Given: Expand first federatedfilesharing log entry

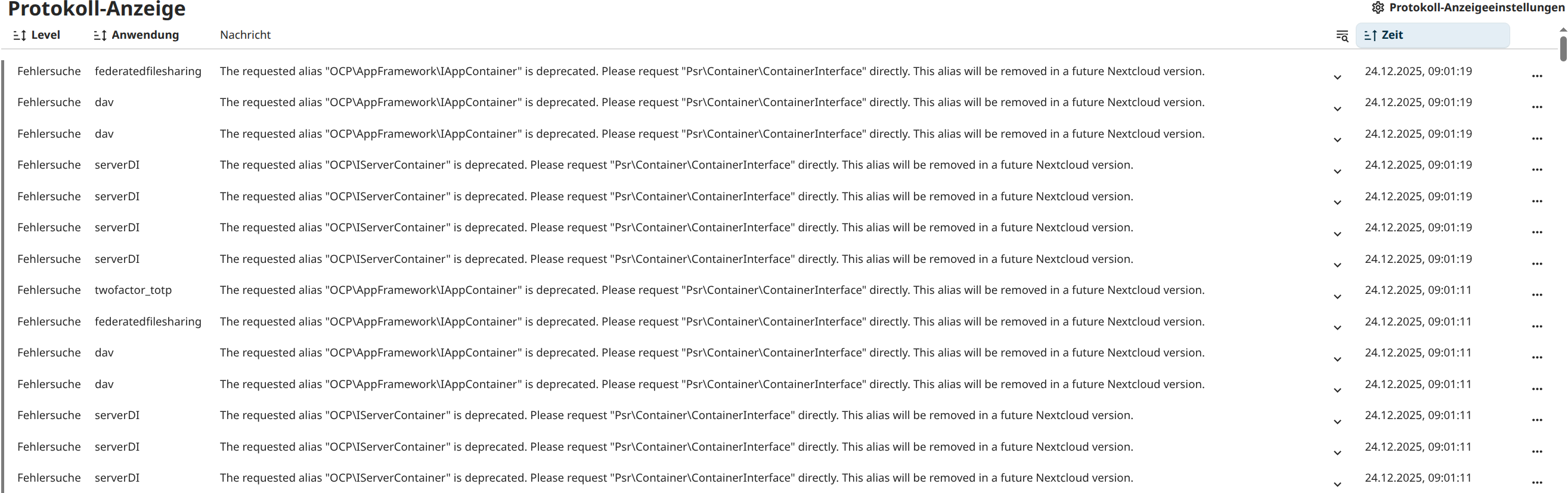Looking at the screenshot, I should click(x=1337, y=77).
